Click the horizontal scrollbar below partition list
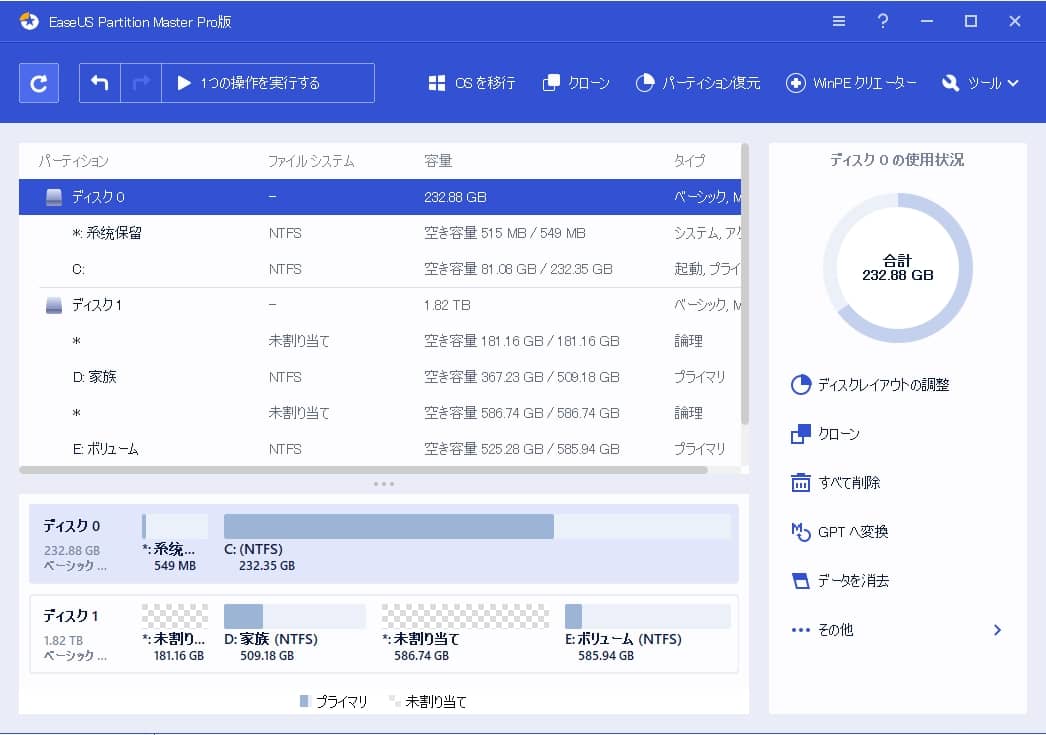The image size is (1046, 735). (x=364, y=470)
